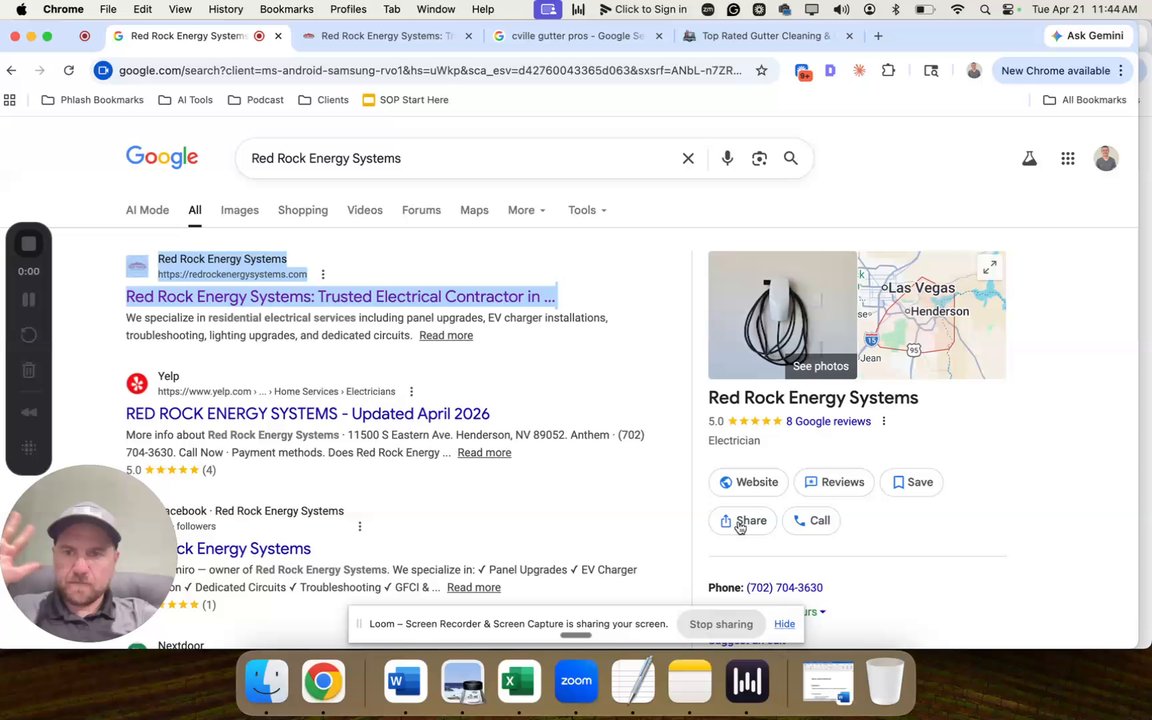This screenshot has width=1152, height=720.
Task: Click Stop sharing in Loom bar
Action: (721, 624)
